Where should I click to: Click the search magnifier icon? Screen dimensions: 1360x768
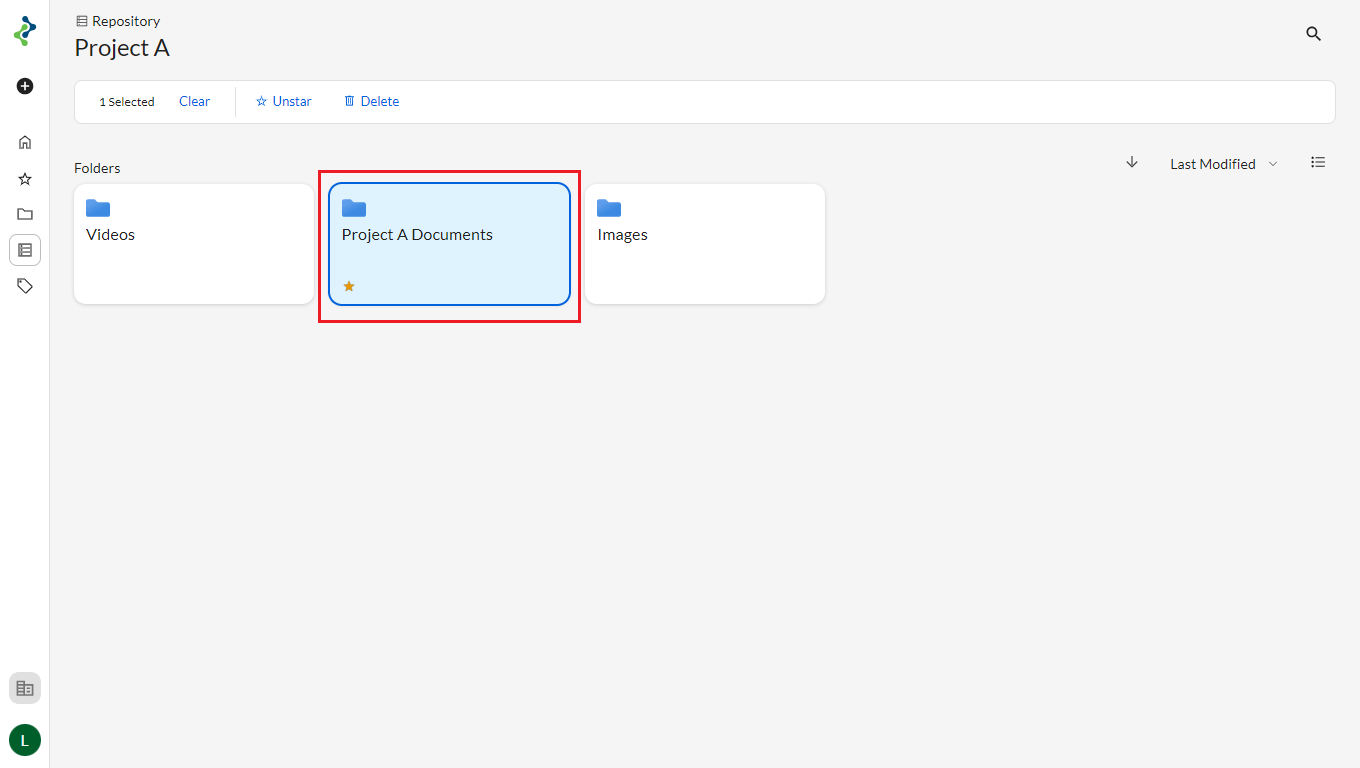coord(1314,34)
